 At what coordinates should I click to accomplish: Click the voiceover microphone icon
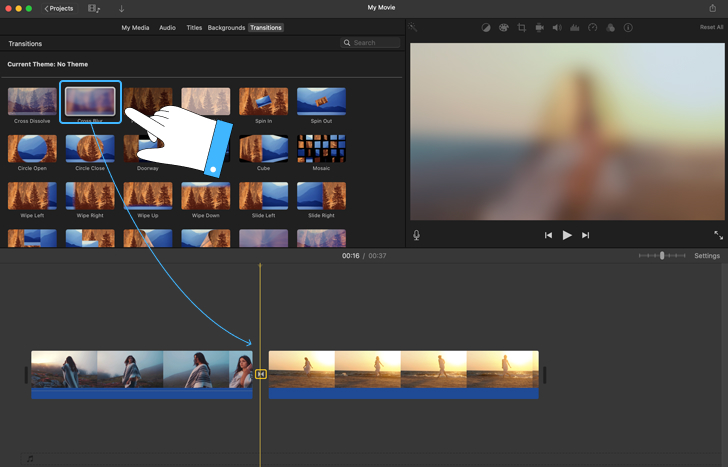(416, 235)
